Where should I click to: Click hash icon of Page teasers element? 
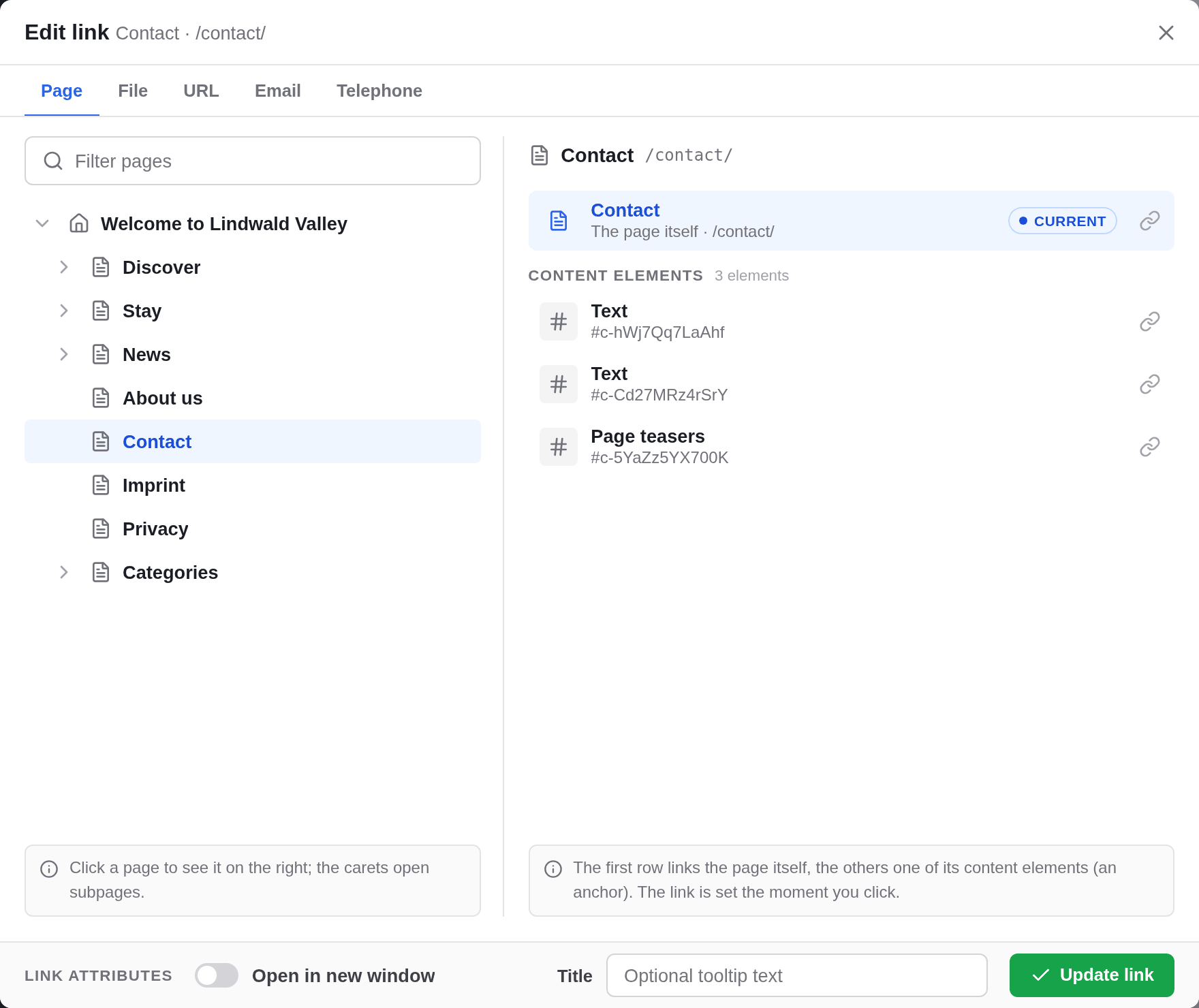point(559,447)
